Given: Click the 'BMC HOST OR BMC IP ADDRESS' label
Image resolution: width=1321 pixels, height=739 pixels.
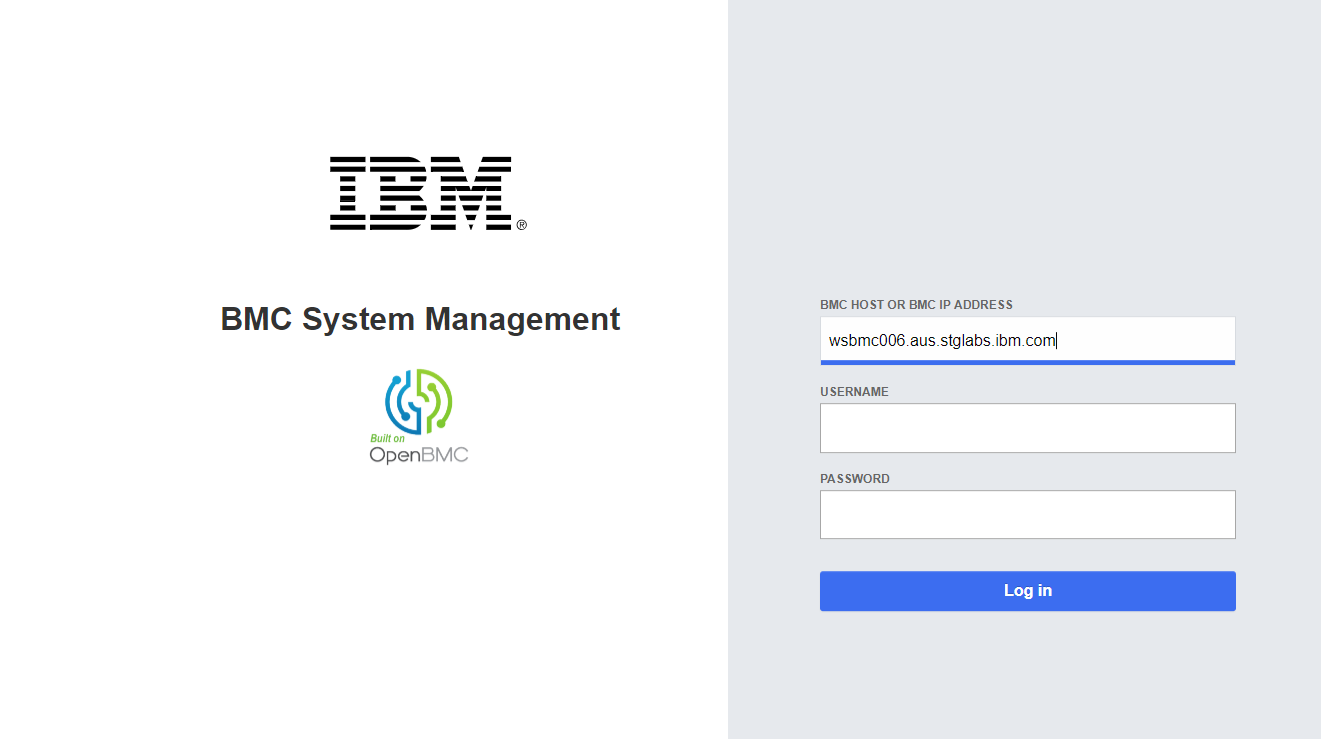Looking at the screenshot, I should pos(916,305).
